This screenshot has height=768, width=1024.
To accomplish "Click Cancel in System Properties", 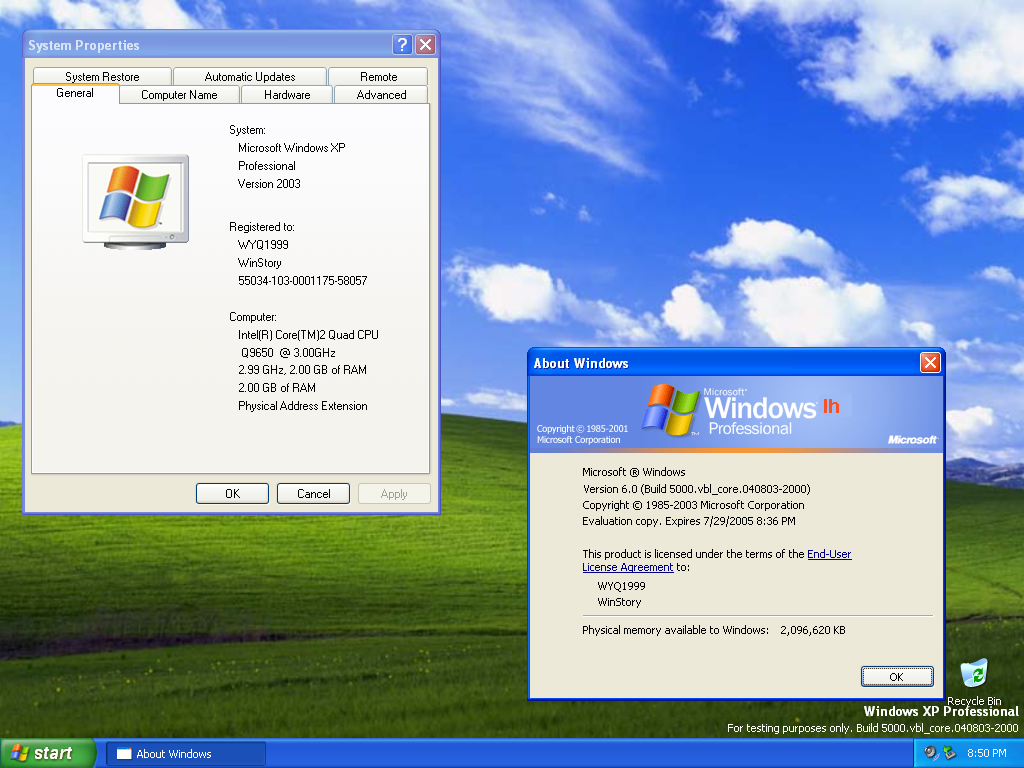I will pos(313,494).
